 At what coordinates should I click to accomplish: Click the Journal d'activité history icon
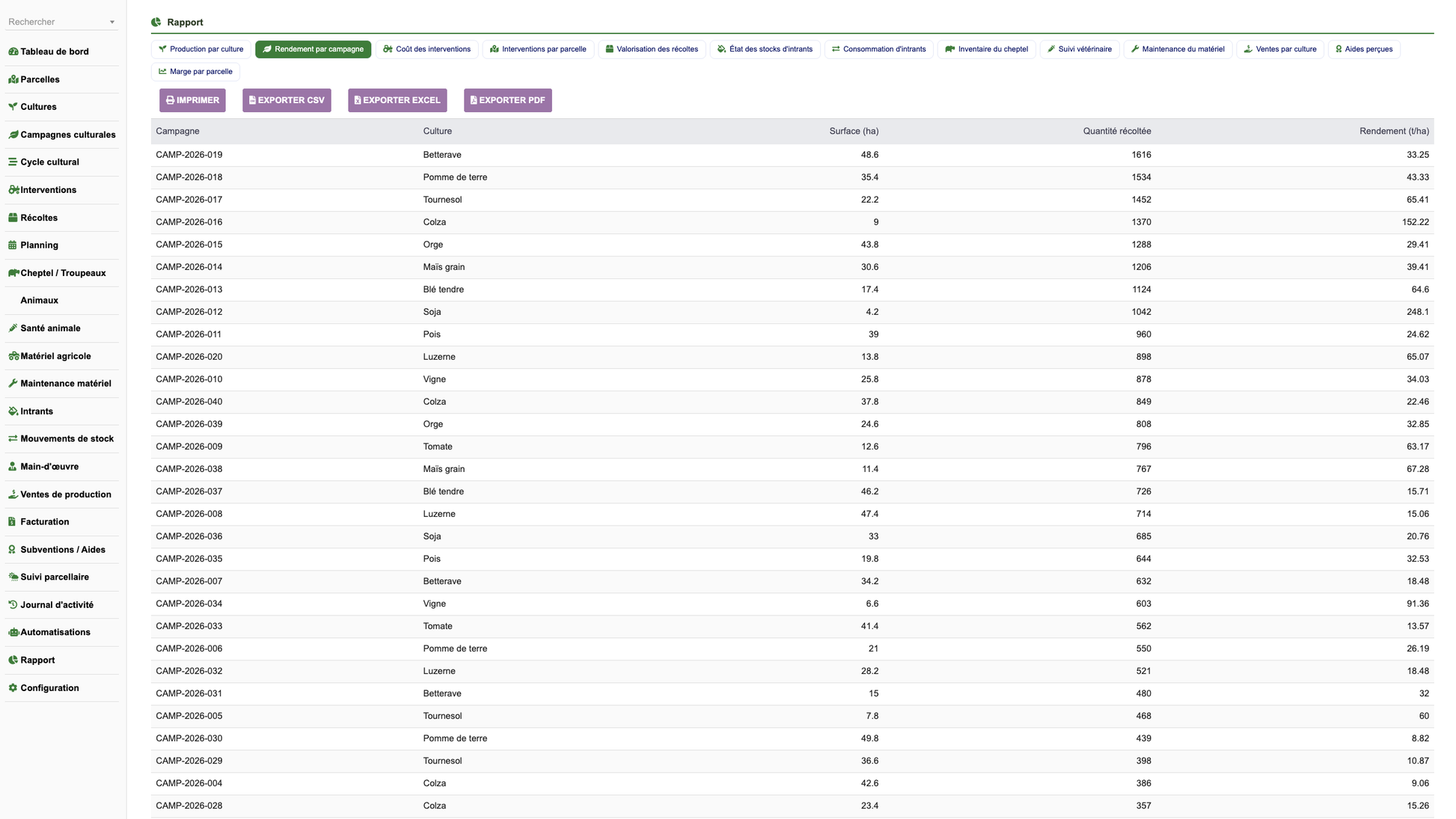[13, 605]
